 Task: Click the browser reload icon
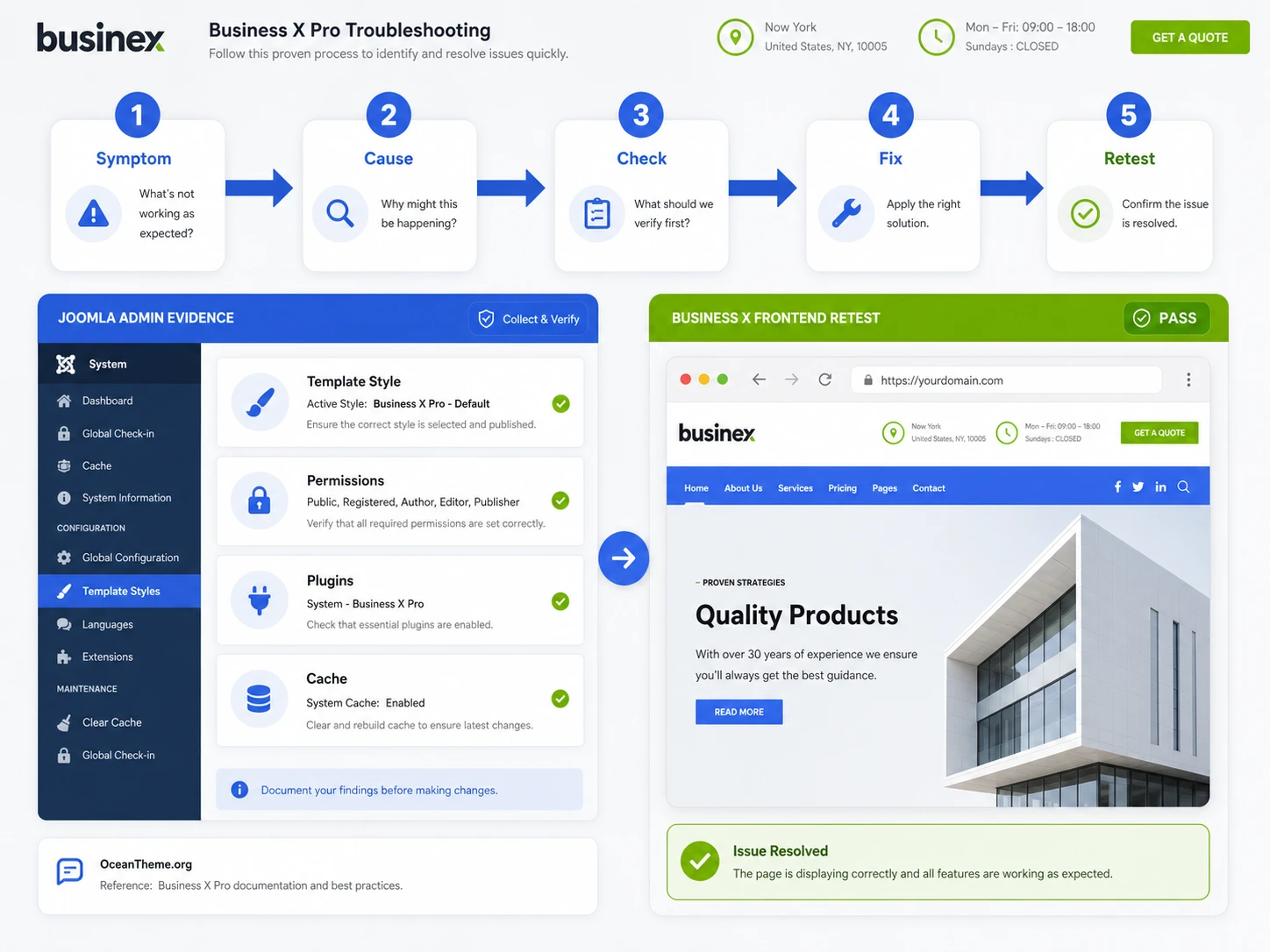tap(825, 380)
